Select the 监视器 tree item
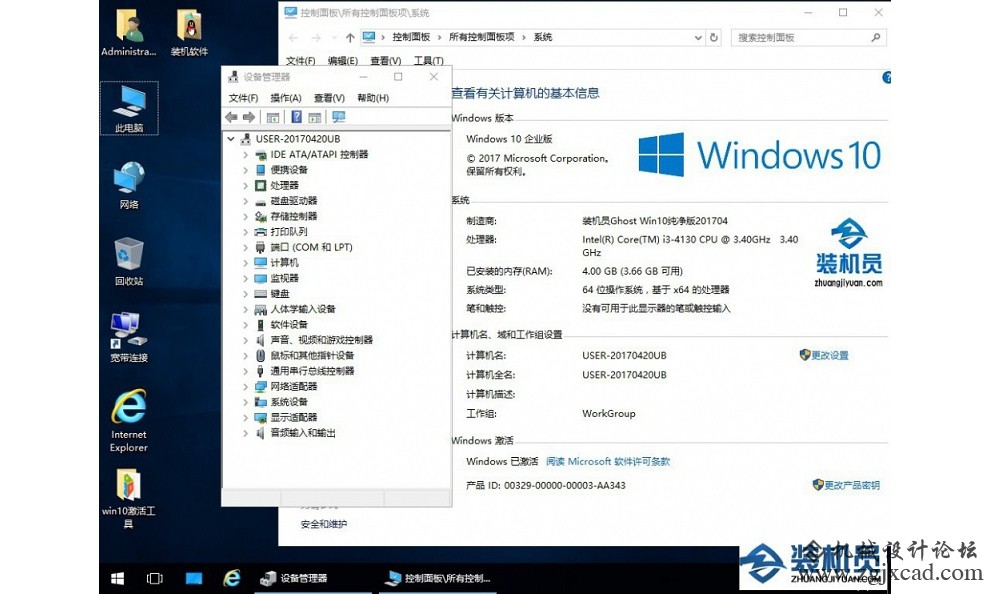Viewport: 990px width, 594px height. pos(277,278)
